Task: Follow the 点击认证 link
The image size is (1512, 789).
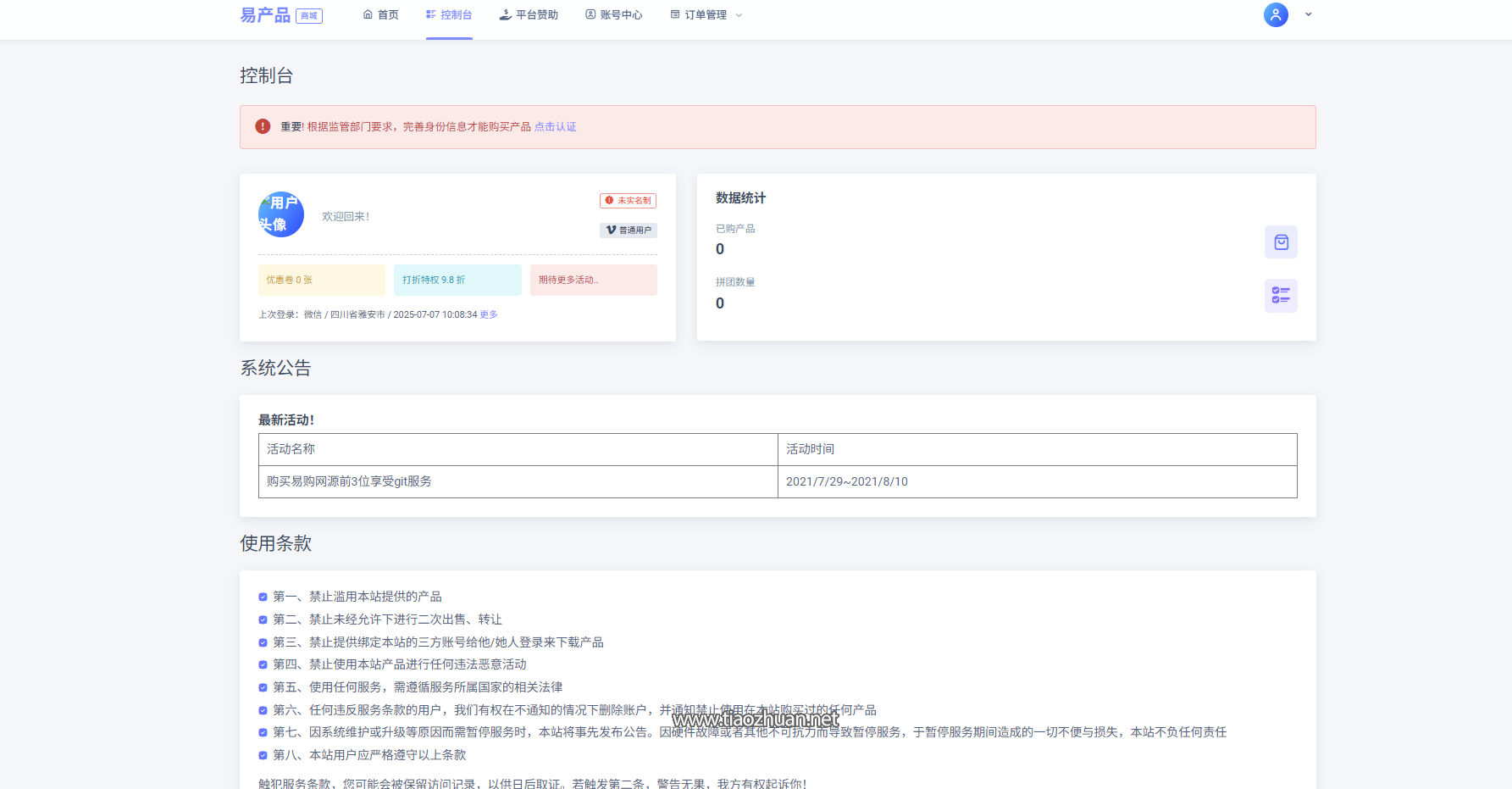Action: click(x=556, y=127)
